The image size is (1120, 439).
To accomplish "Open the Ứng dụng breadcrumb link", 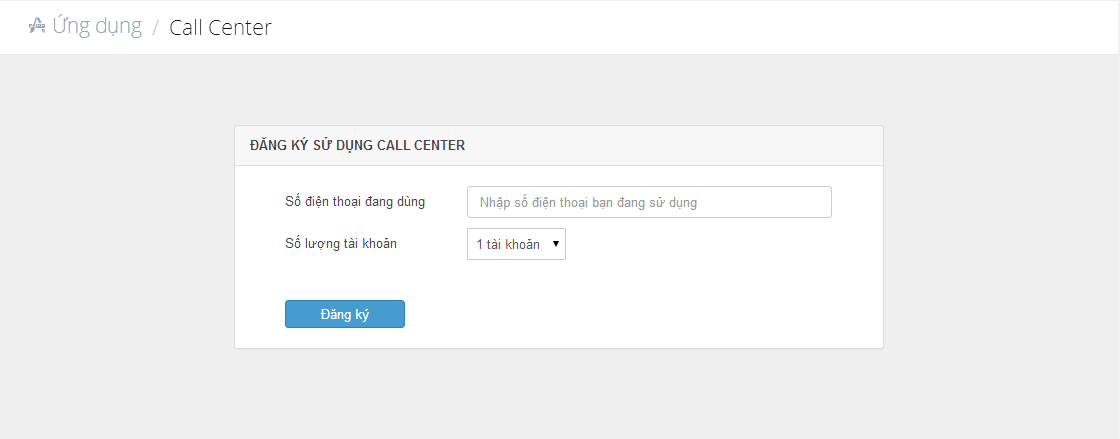I will 96,26.
